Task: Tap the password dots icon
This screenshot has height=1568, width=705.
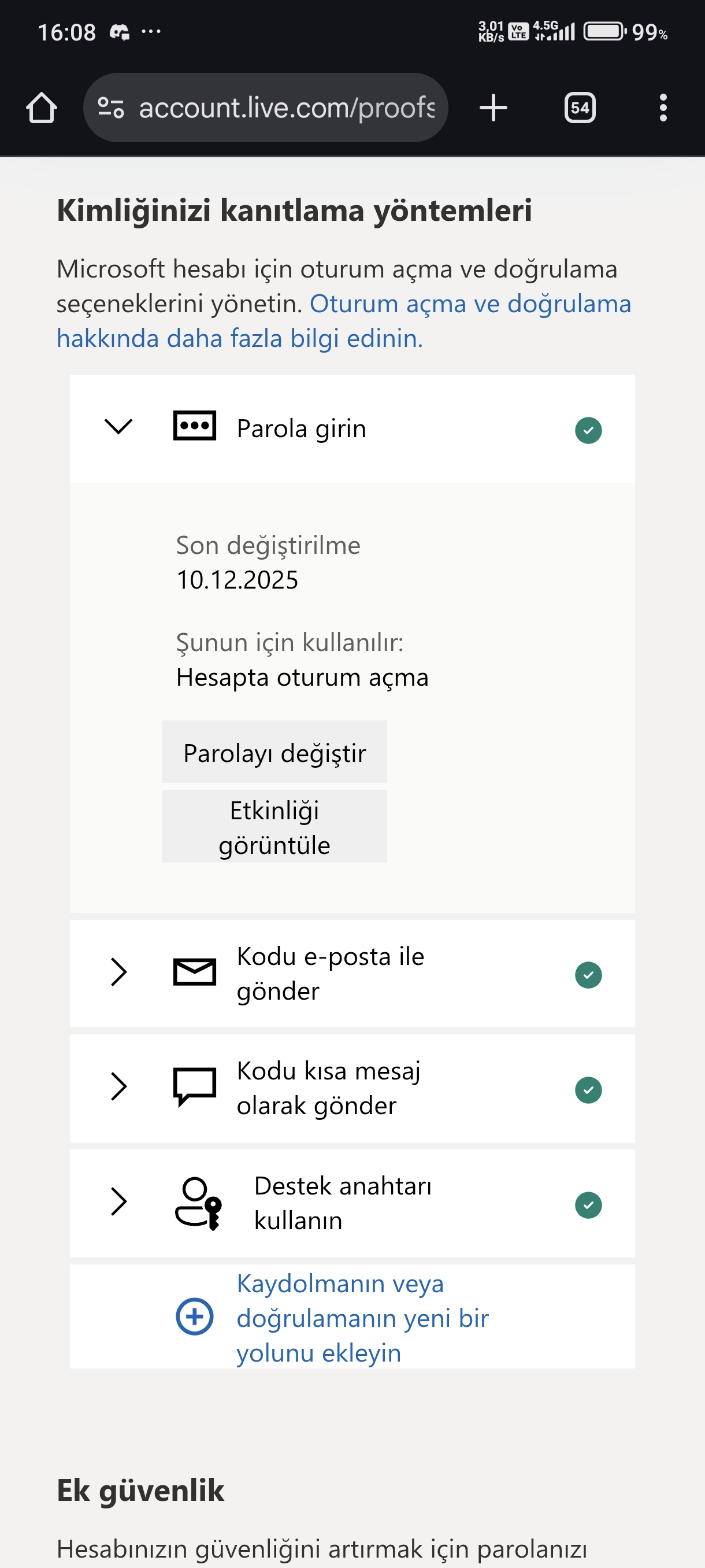Action: click(x=195, y=426)
